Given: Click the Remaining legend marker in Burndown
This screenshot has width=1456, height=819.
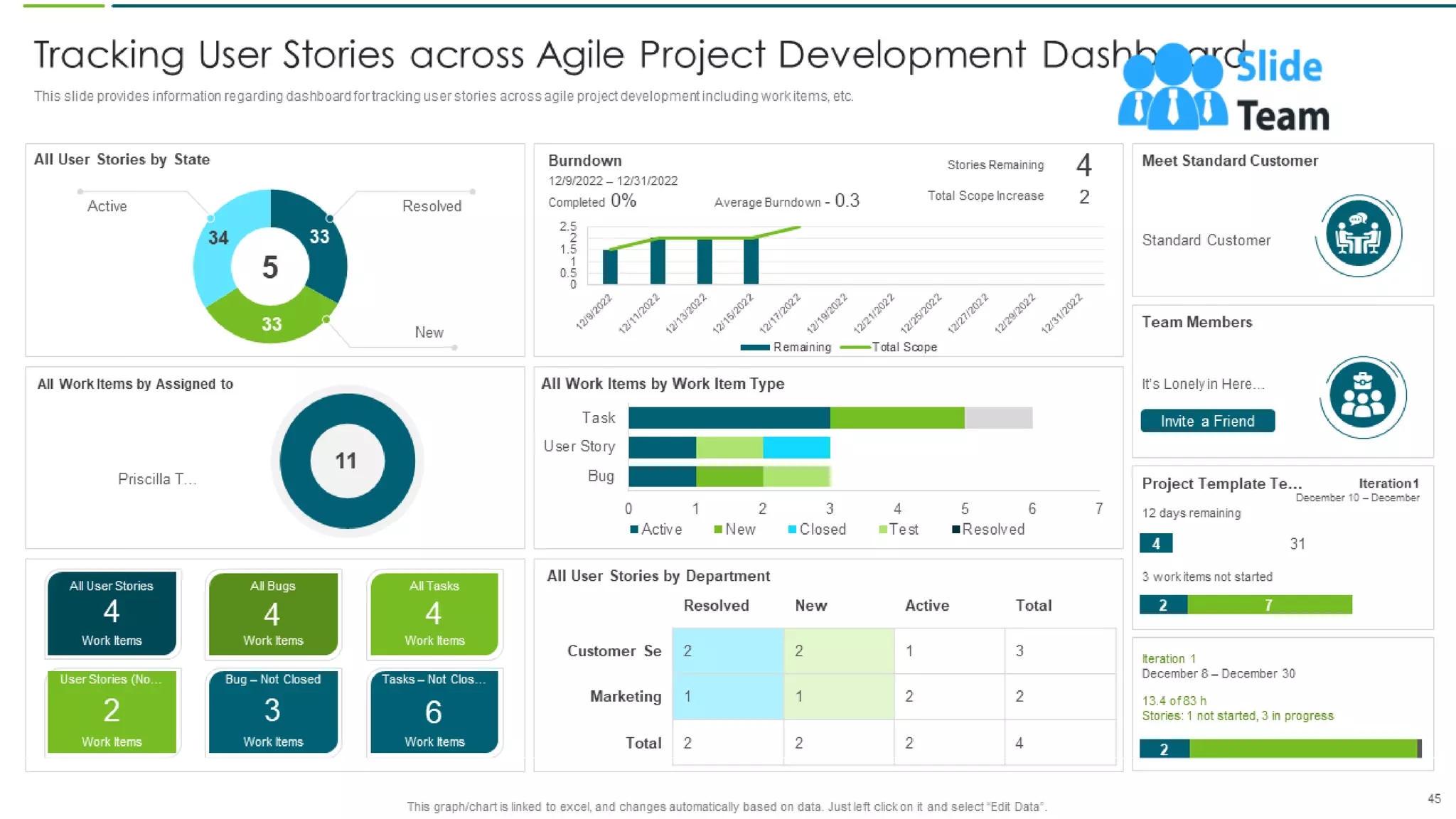Looking at the screenshot, I should pyautogui.click(x=754, y=348).
